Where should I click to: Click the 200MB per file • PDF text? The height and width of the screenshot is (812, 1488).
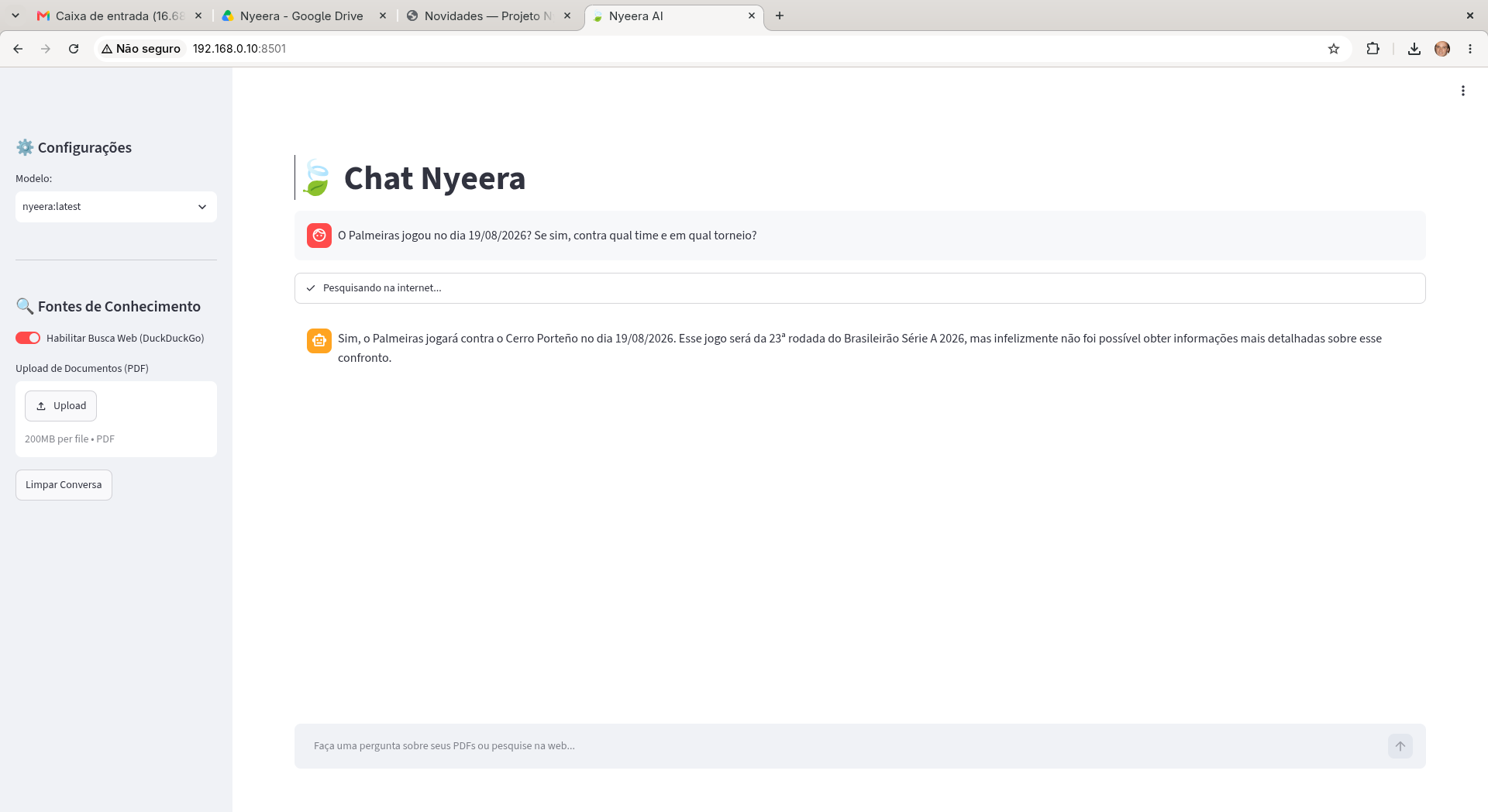[x=70, y=439]
